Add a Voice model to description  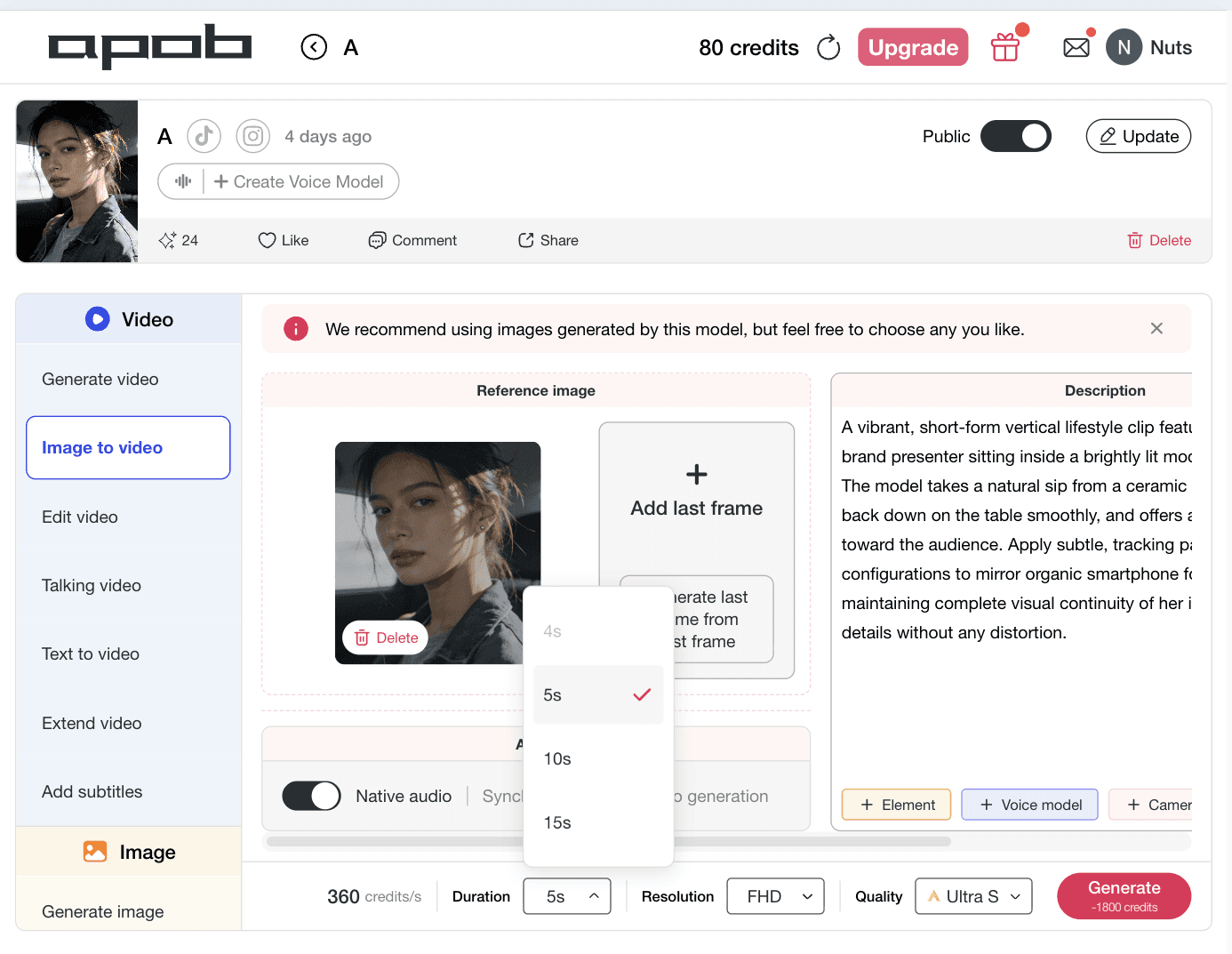click(1029, 805)
